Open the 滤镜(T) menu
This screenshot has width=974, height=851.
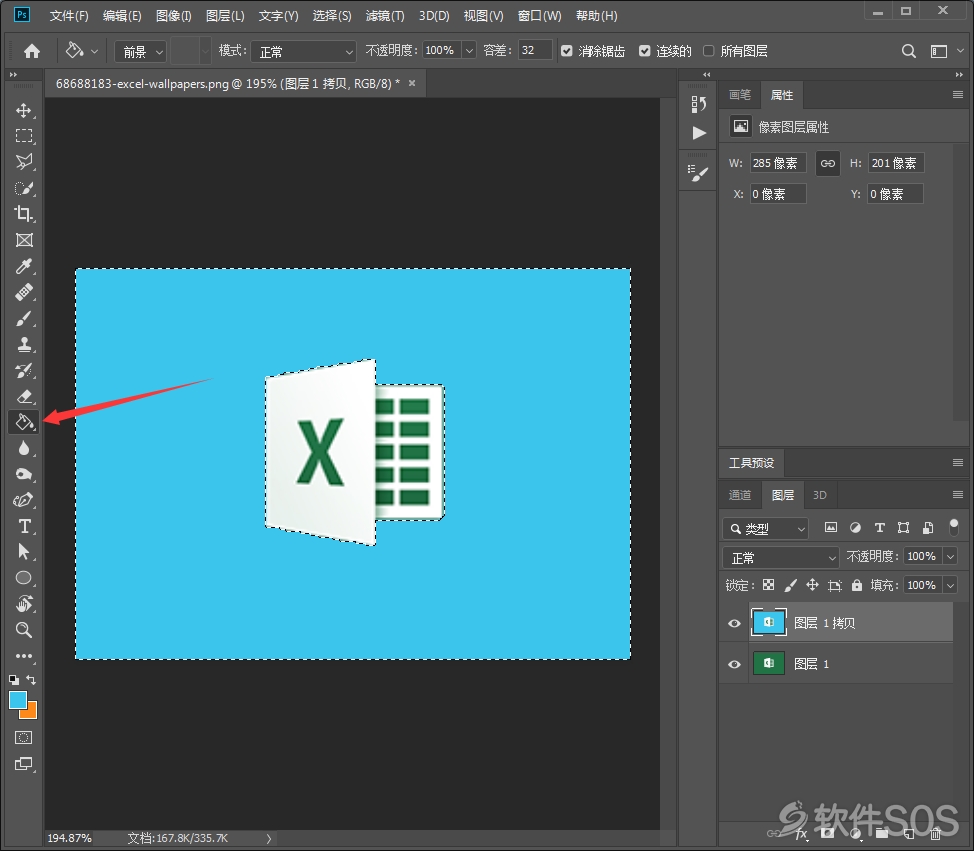point(385,16)
